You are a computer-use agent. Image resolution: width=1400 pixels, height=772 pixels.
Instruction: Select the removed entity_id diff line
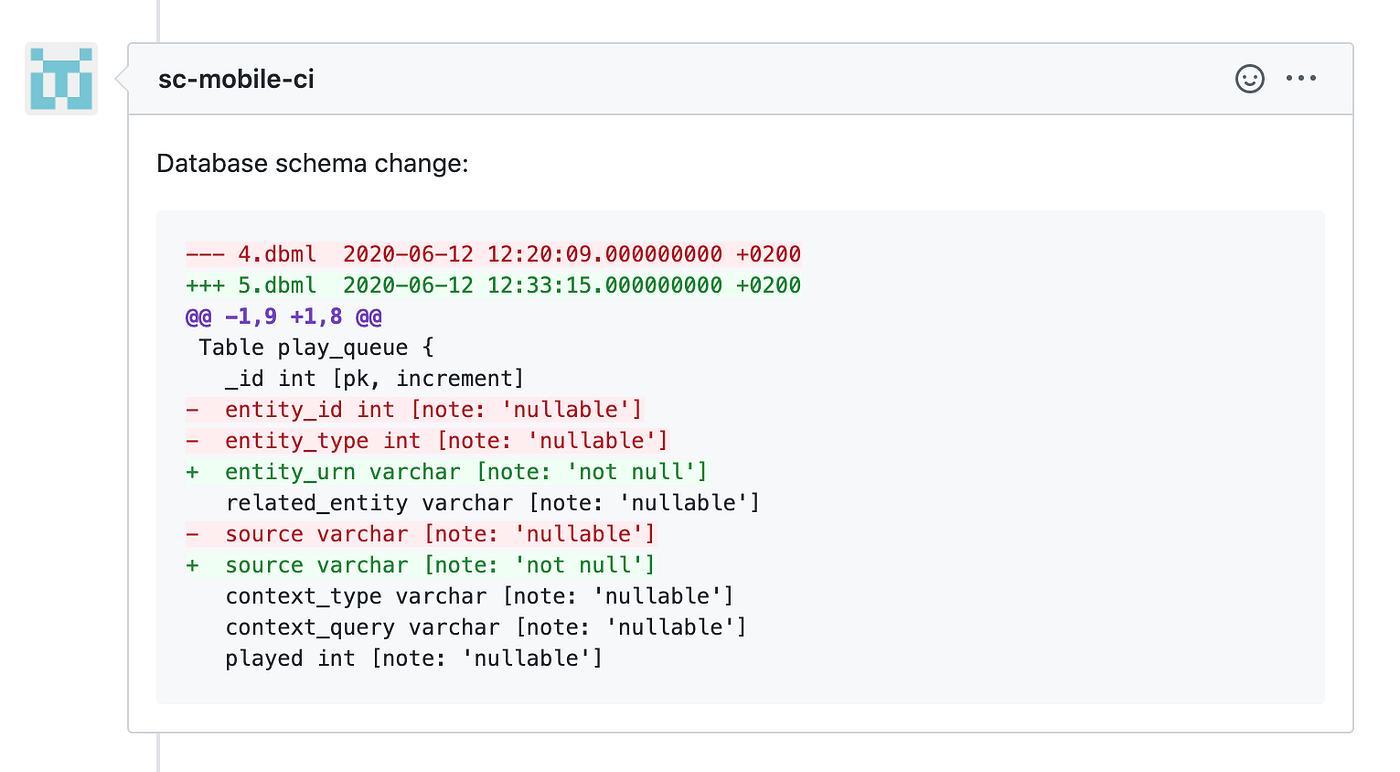tap(413, 409)
